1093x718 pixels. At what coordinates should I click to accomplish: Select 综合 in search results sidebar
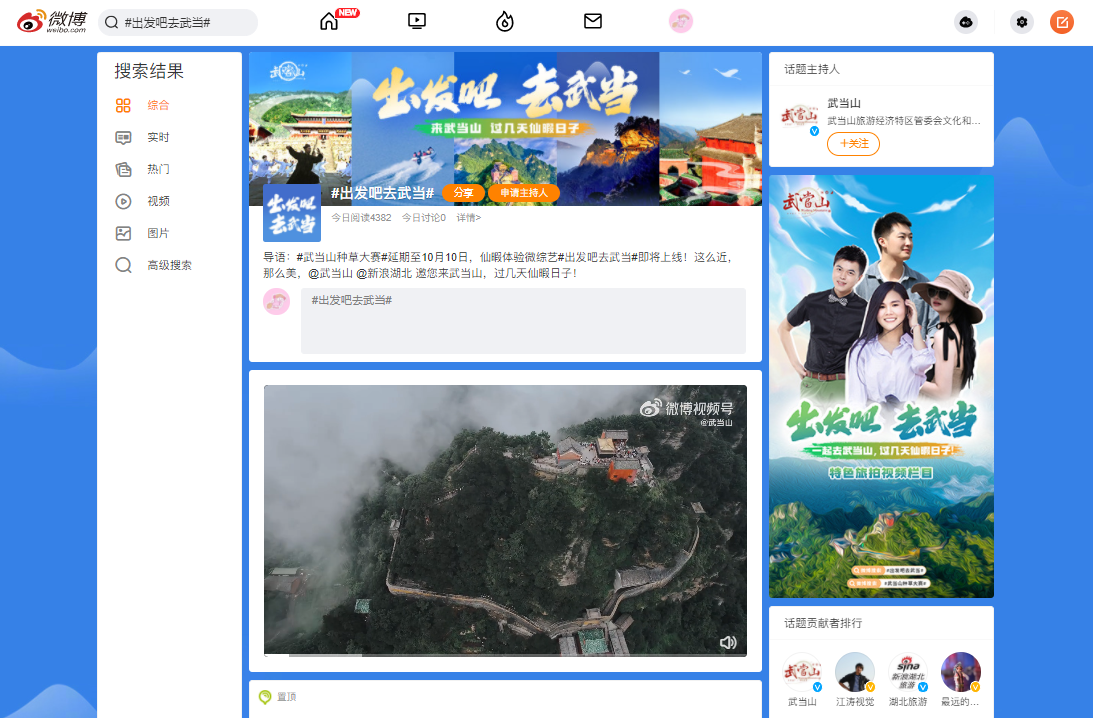click(158, 105)
